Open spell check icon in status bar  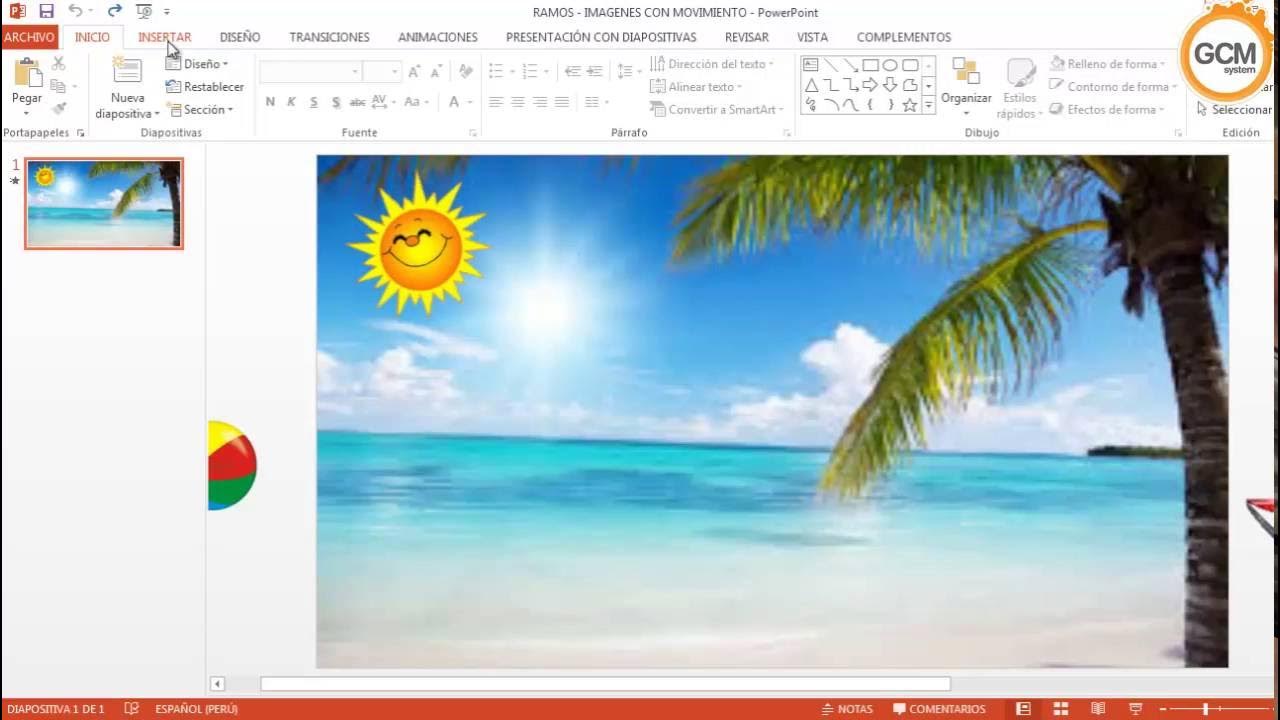click(131, 708)
